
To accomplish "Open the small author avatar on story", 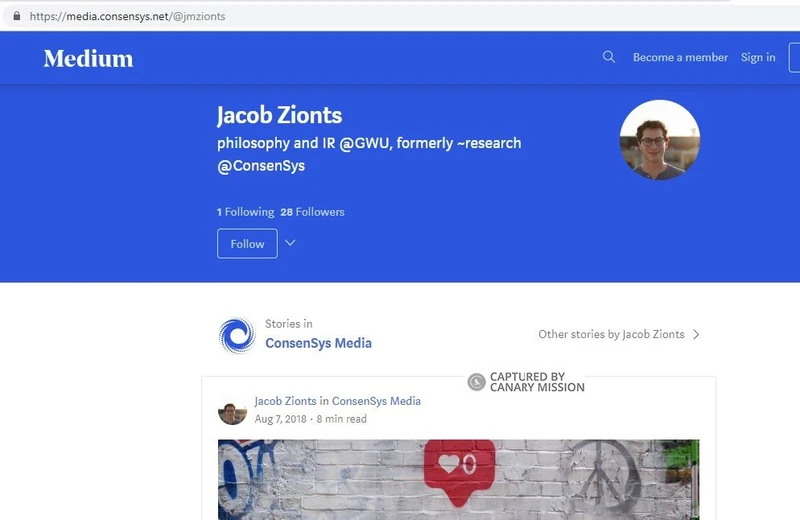I will pyautogui.click(x=232, y=411).
